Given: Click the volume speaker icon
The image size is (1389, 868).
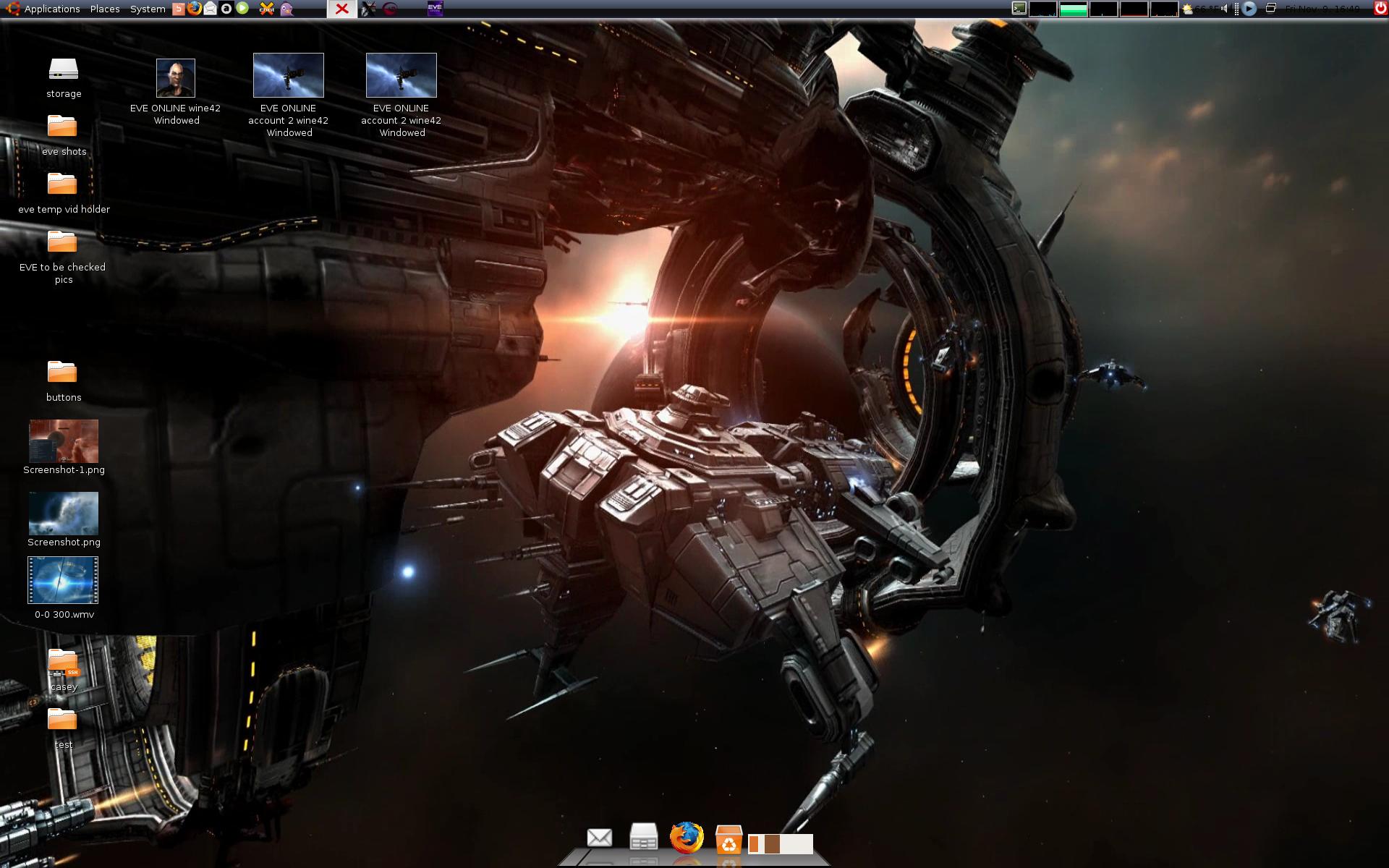Looking at the screenshot, I should point(1224,9).
